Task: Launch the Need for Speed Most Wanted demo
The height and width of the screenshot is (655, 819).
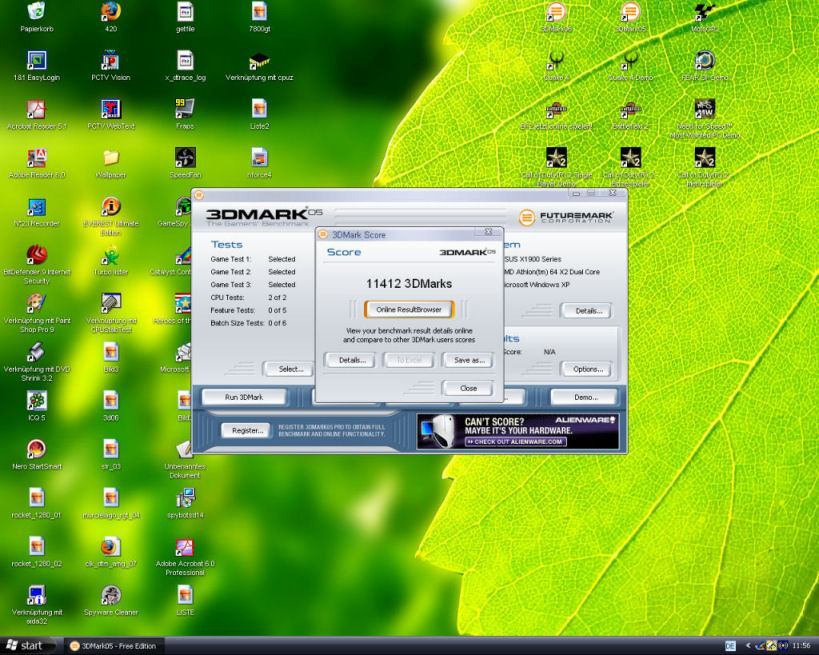Action: click(704, 109)
